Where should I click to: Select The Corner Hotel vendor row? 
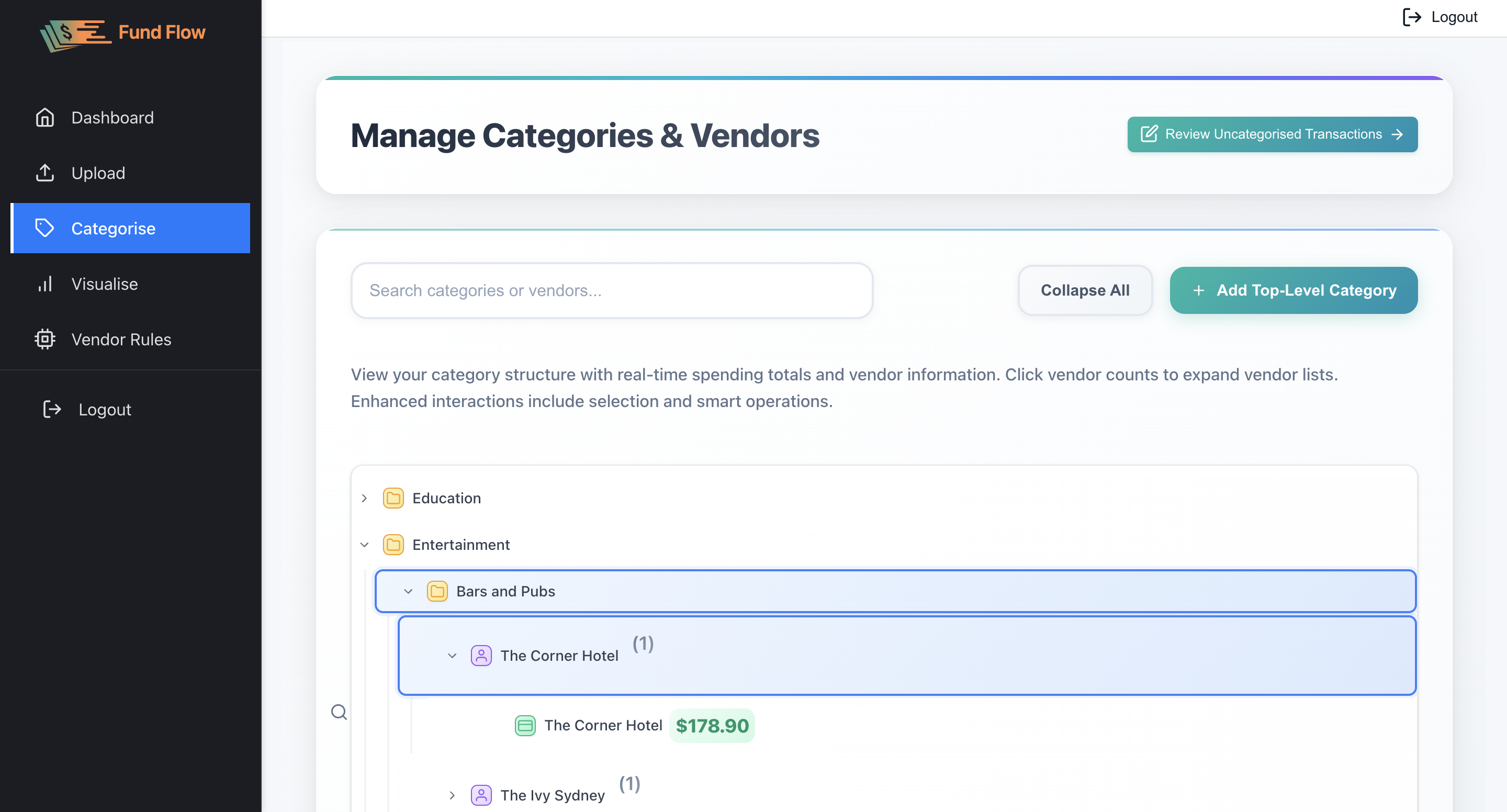pos(907,656)
